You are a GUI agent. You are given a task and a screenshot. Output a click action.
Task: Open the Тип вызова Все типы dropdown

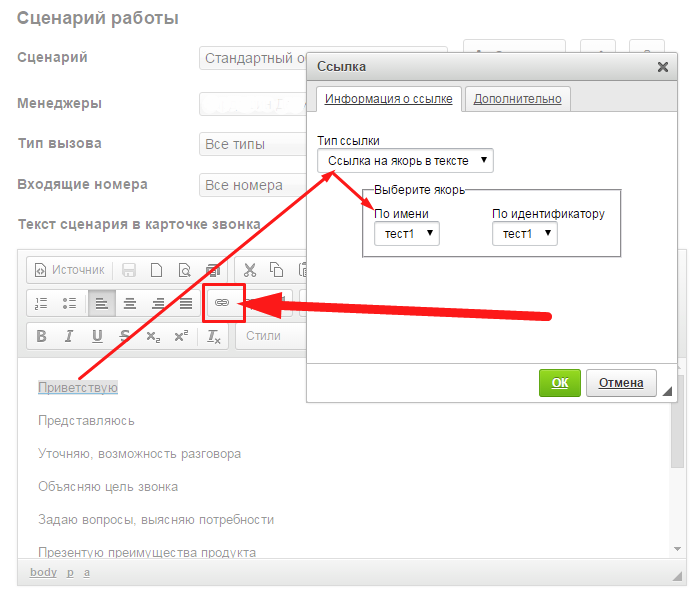pos(253,144)
